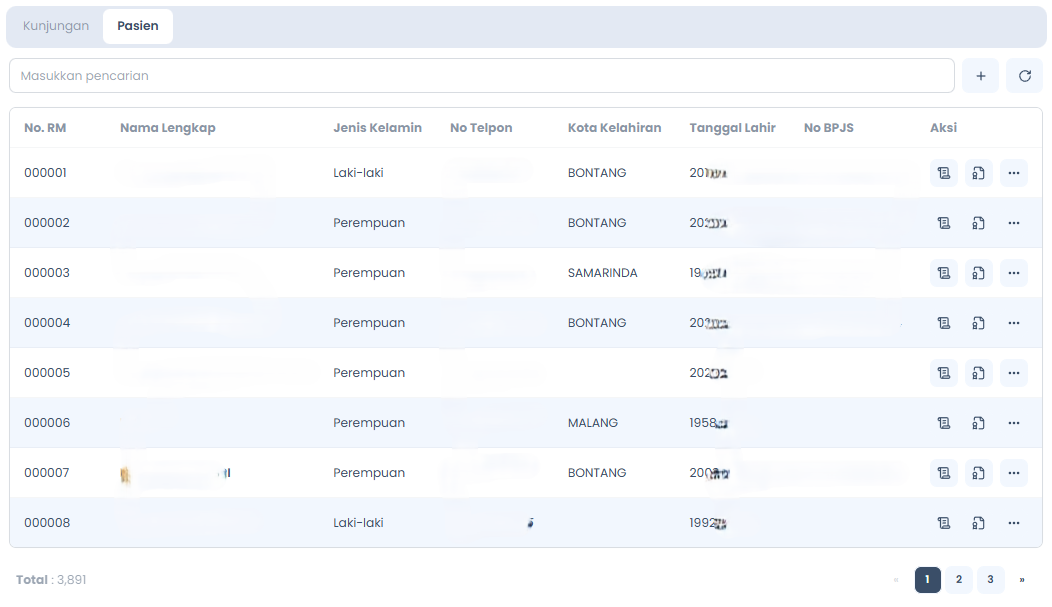Click Laki-laki in row 000001
Screen dimensions: 1052x607
point(358,173)
